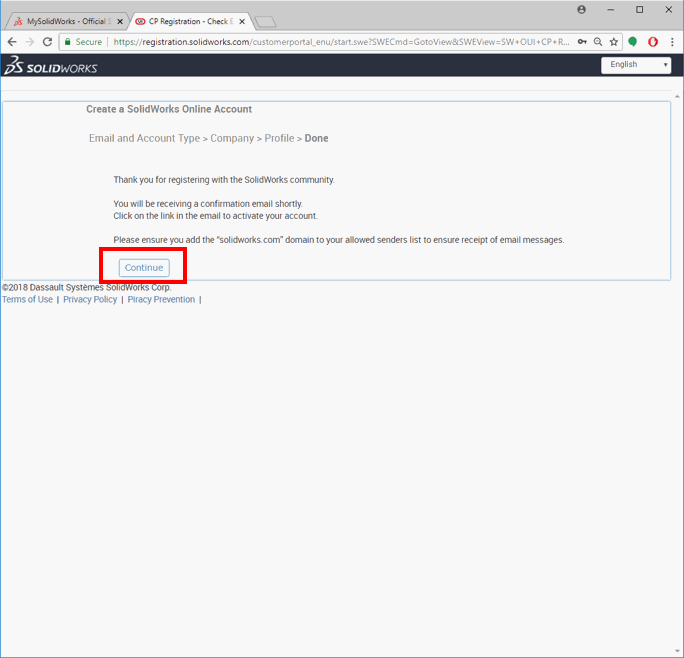The width and height of the screenshot is (684, 658).
Task: Bookmark this page with star icon
Action: pyautogui.click(x=614, y=42)
